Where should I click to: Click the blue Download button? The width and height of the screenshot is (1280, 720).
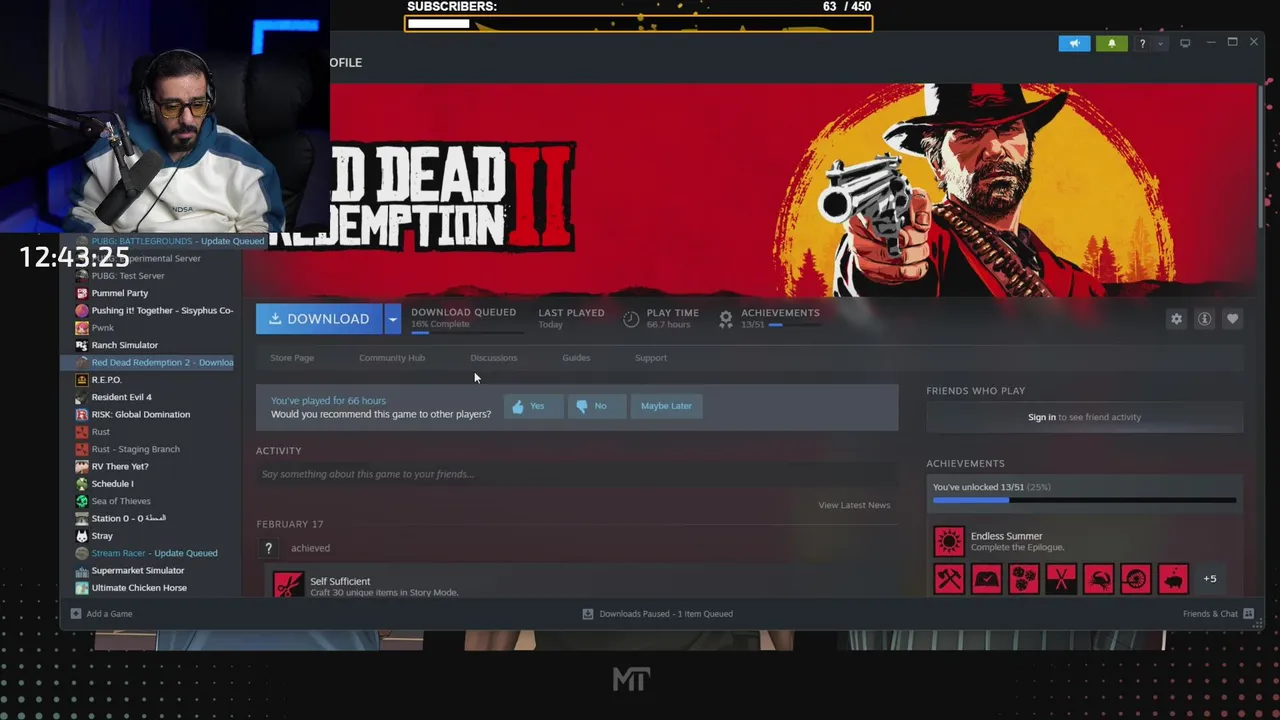click(x=319, y=319)
